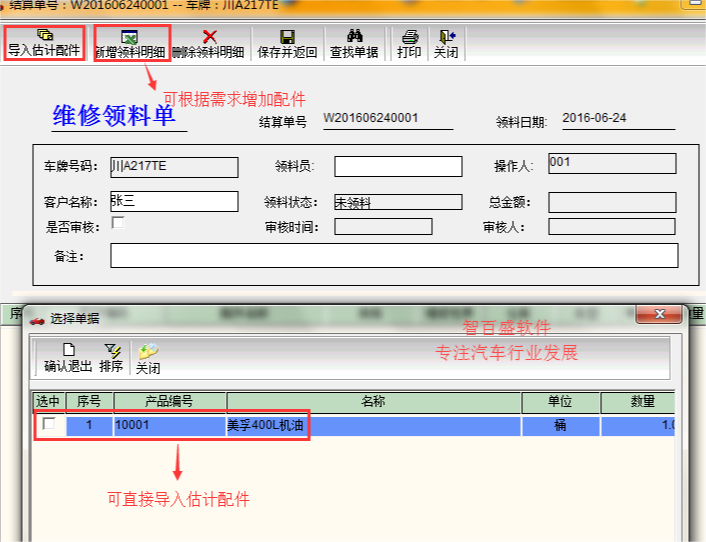The image size is (706, 542).
Task: Click the 序号 column header
Action: (89, 402)
